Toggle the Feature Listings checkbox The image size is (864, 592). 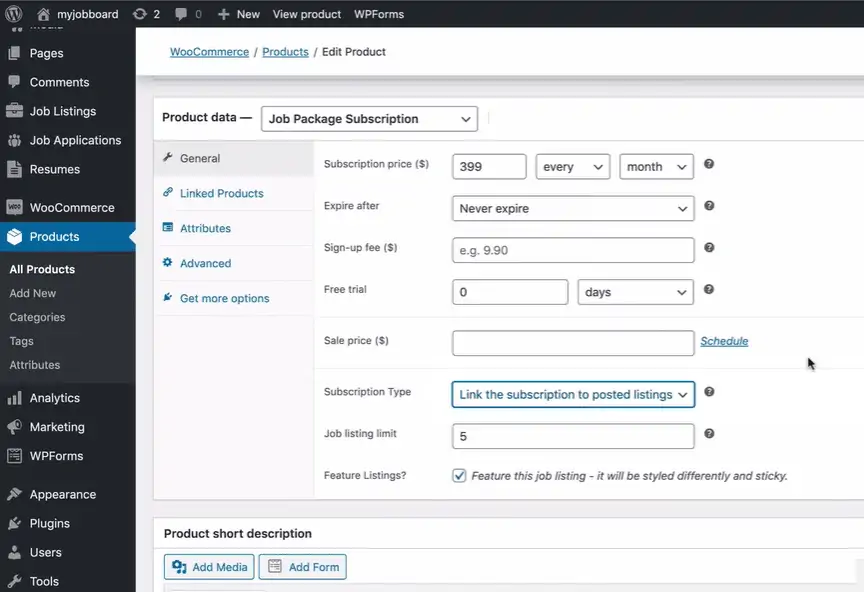coord(459,476)
